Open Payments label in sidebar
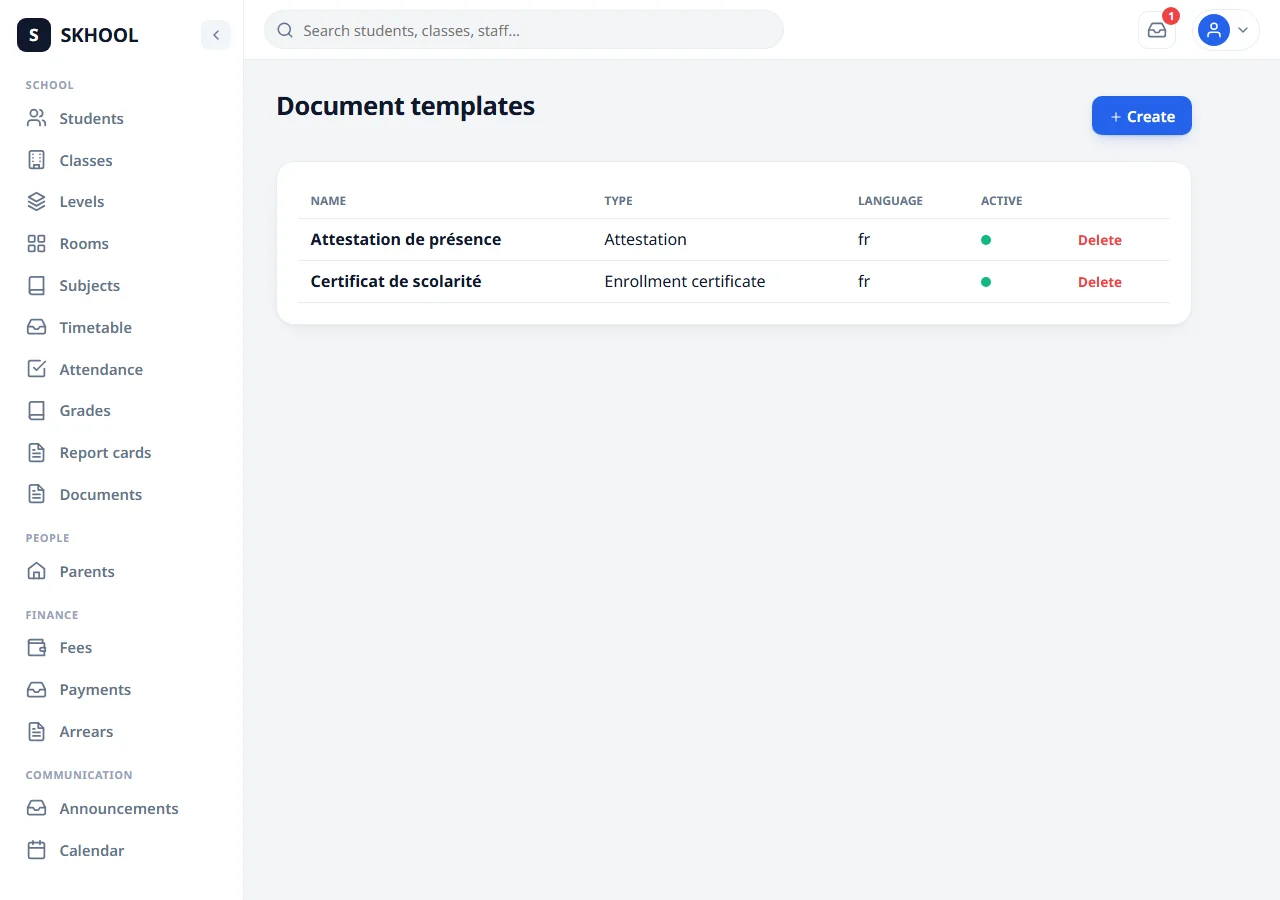The image size is (1280, 900). [x=95, y=689]
